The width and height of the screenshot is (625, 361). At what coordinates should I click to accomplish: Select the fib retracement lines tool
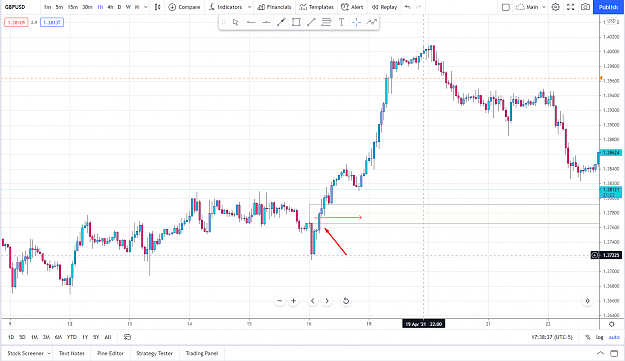coord(326,22)
